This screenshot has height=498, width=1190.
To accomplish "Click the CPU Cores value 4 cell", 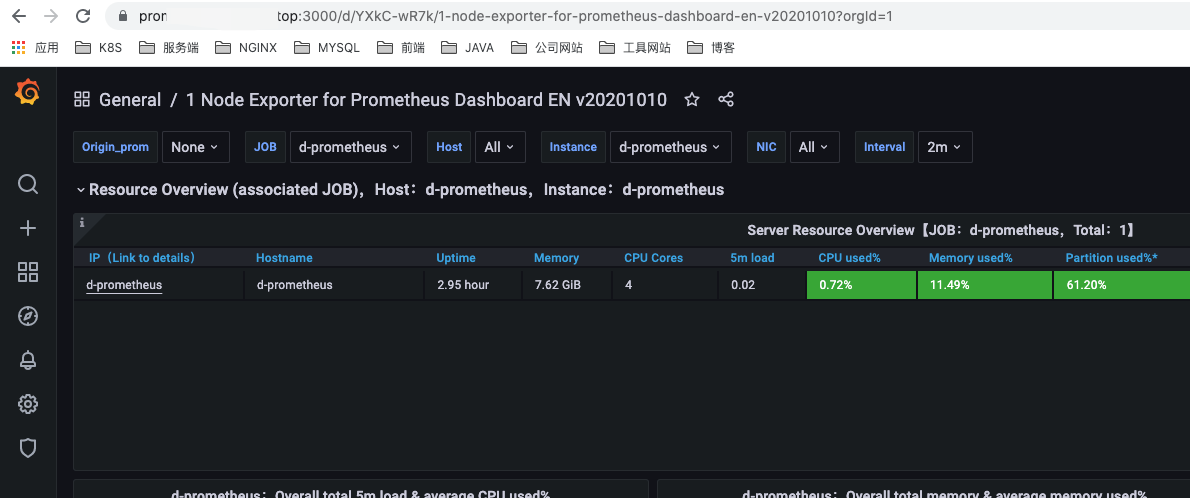I will [x=666, y=285].
